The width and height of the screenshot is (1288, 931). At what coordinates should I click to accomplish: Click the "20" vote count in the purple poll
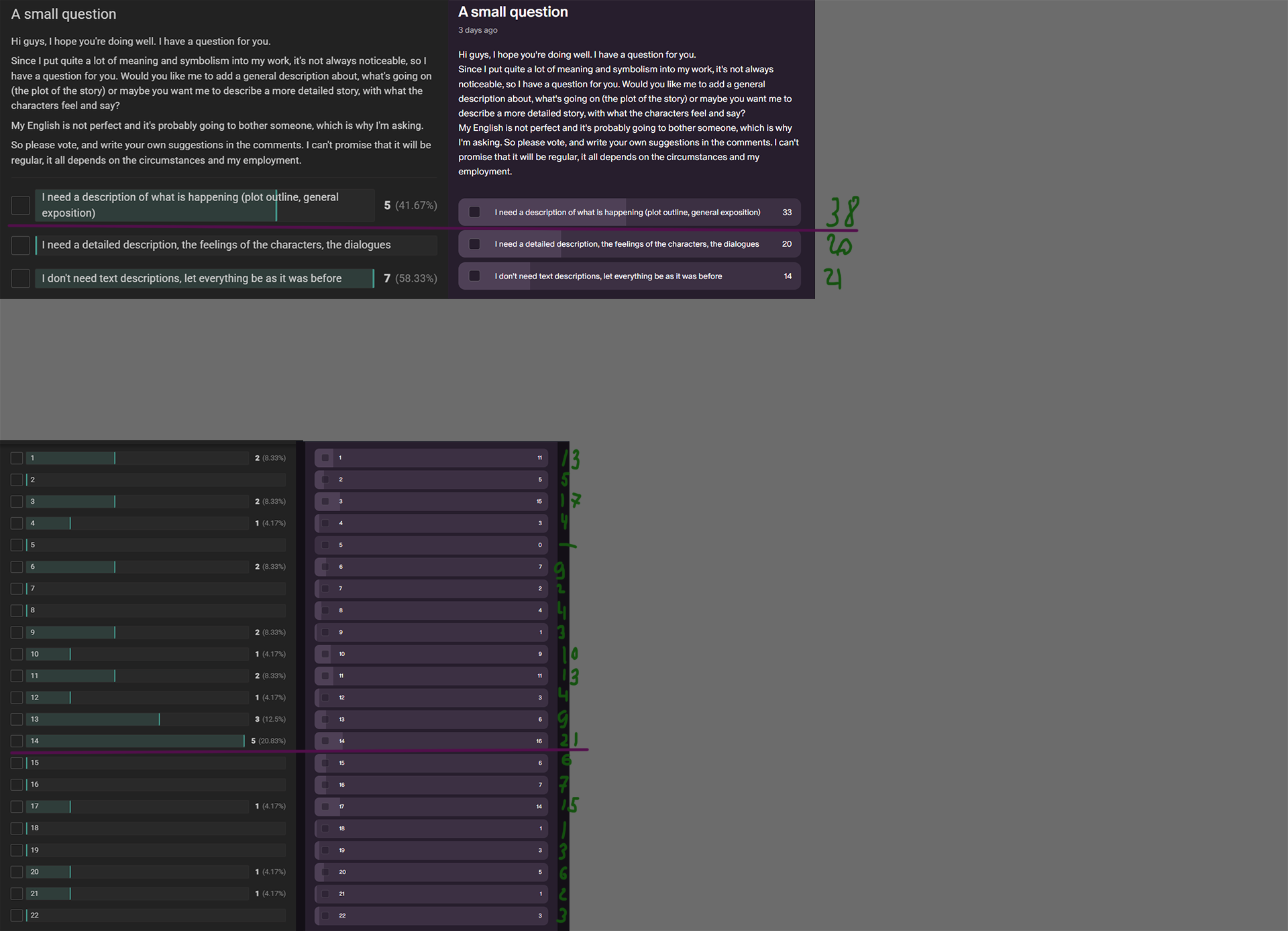pos(787,244)
